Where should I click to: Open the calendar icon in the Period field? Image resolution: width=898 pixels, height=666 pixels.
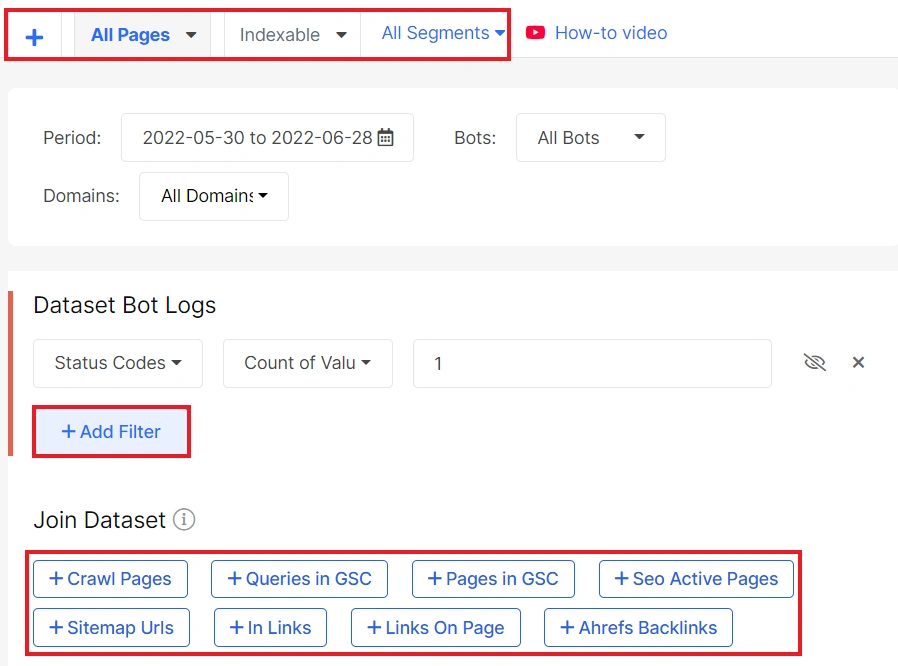pos(385,137)
